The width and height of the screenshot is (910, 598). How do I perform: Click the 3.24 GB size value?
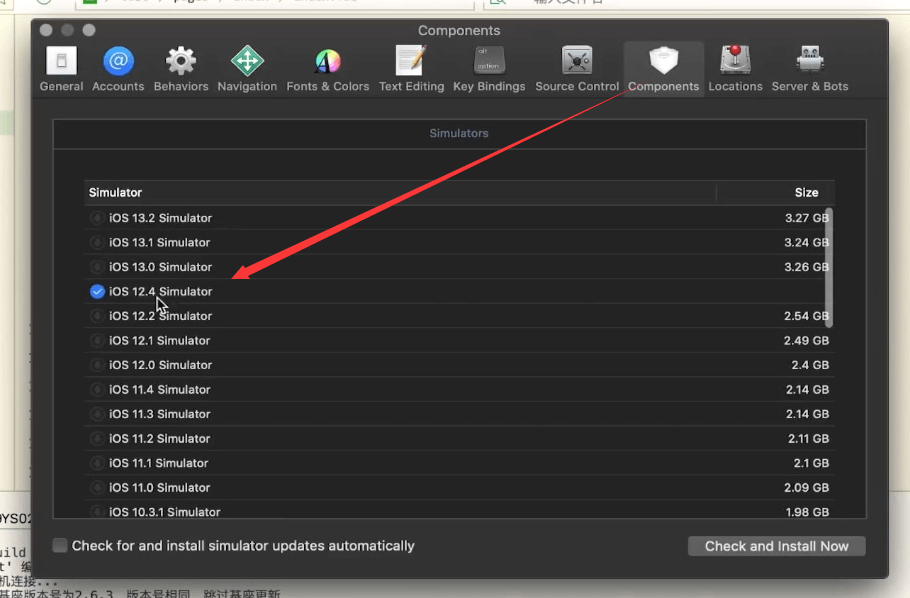pyautogui.click(x=807, y=243)
